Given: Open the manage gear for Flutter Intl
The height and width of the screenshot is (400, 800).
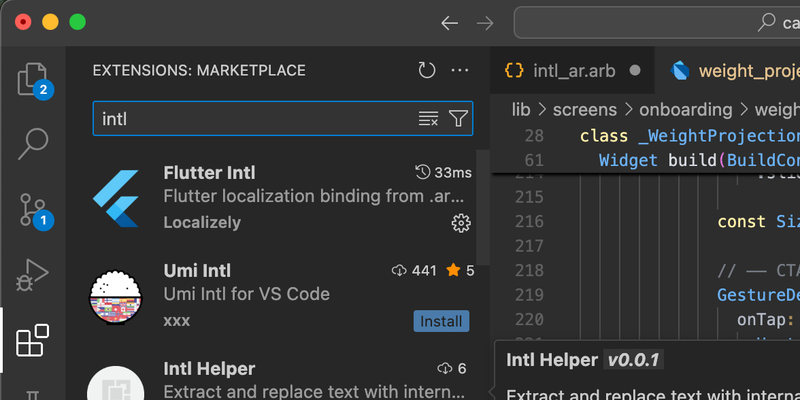Looking at the screenshot, I should tap(461, 223).
